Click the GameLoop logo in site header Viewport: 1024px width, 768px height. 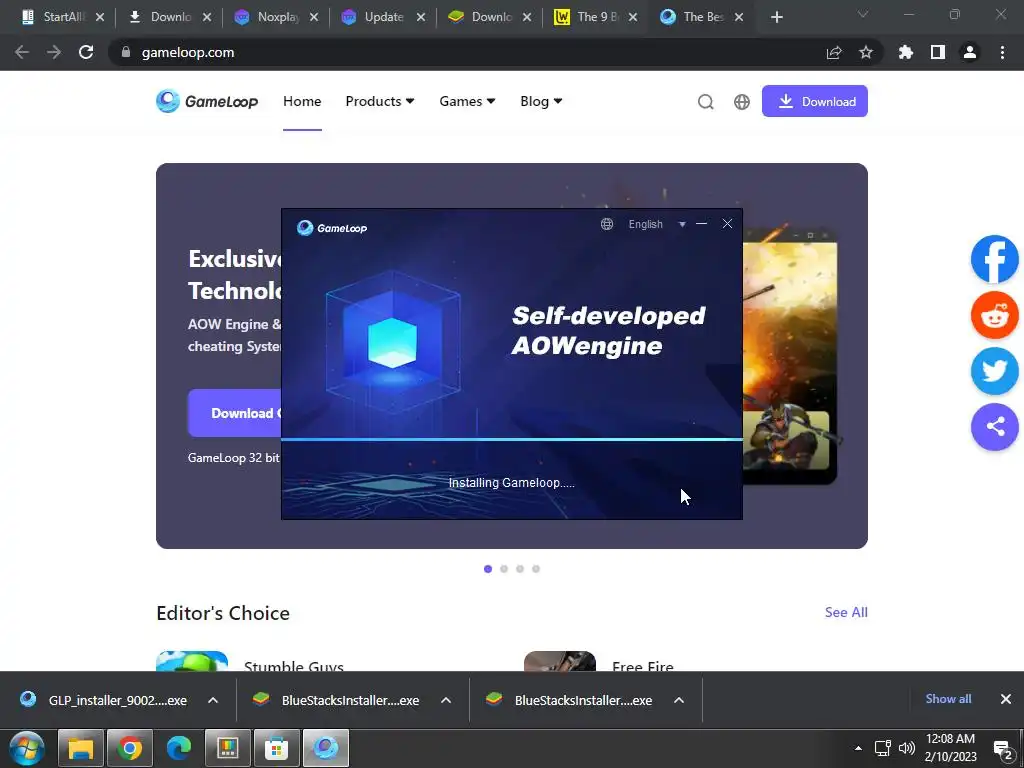point(207,101)
